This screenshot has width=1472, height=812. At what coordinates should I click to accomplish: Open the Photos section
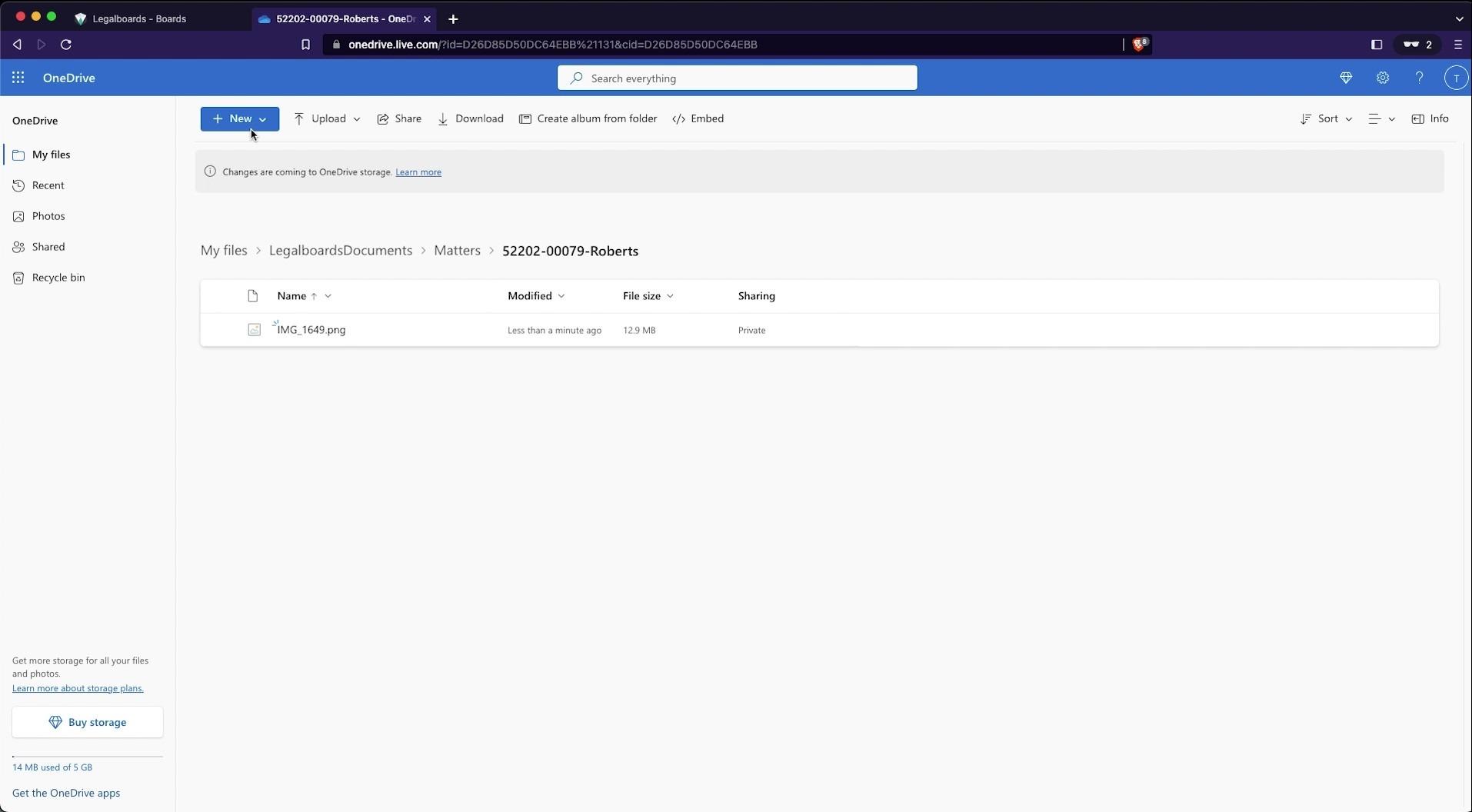[49, 216]
